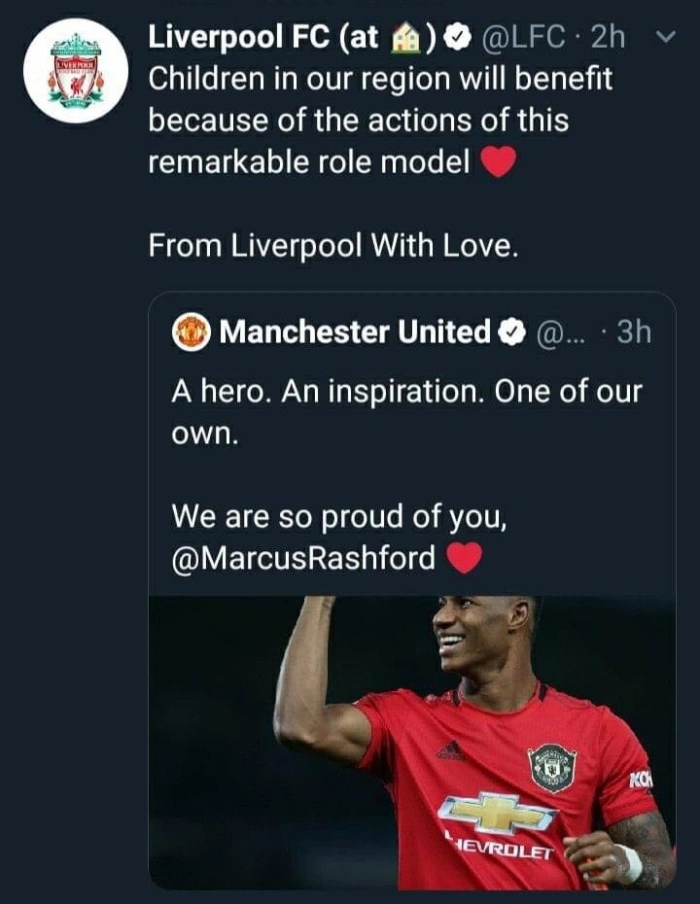This screenshot has height=904, width=700.
Task: Open the Liverpool FC profile avatar
Action: pyautogui.click(x=77, y=70)
